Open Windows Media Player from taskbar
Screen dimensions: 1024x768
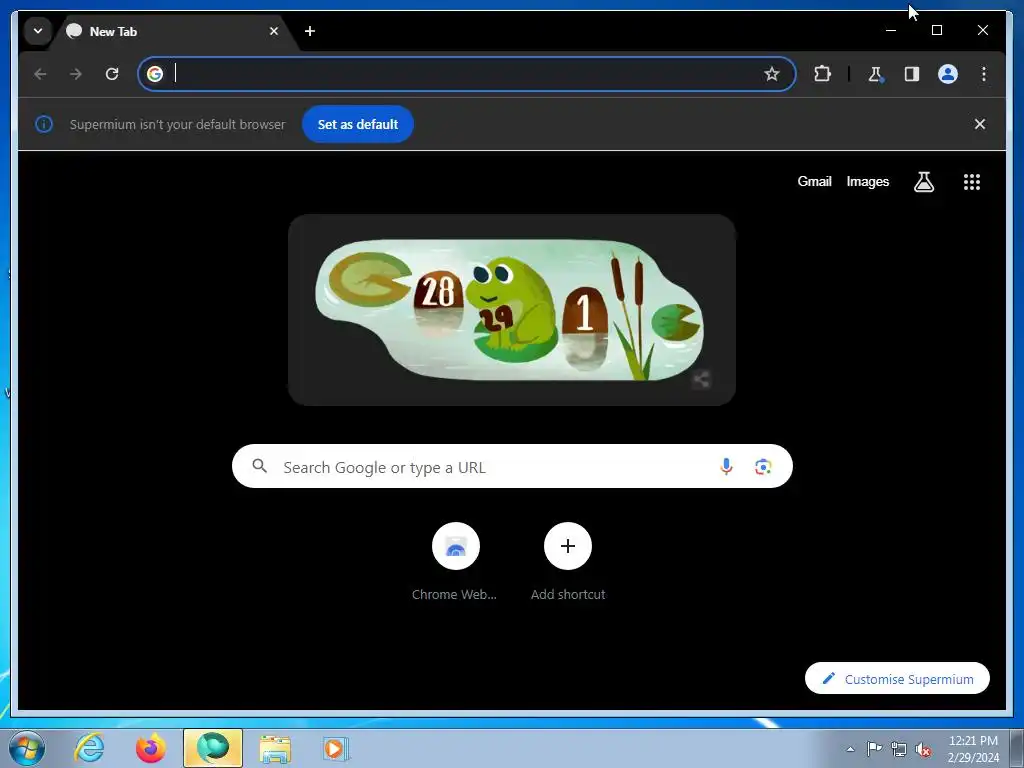[336, 748]
